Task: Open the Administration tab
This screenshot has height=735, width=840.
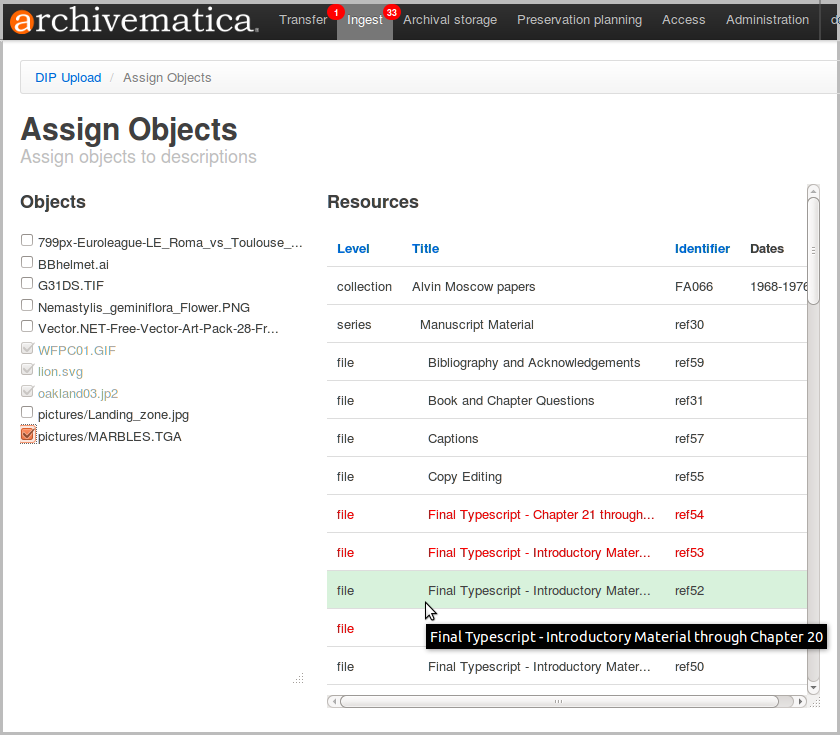Action: (x=767, y=20)
